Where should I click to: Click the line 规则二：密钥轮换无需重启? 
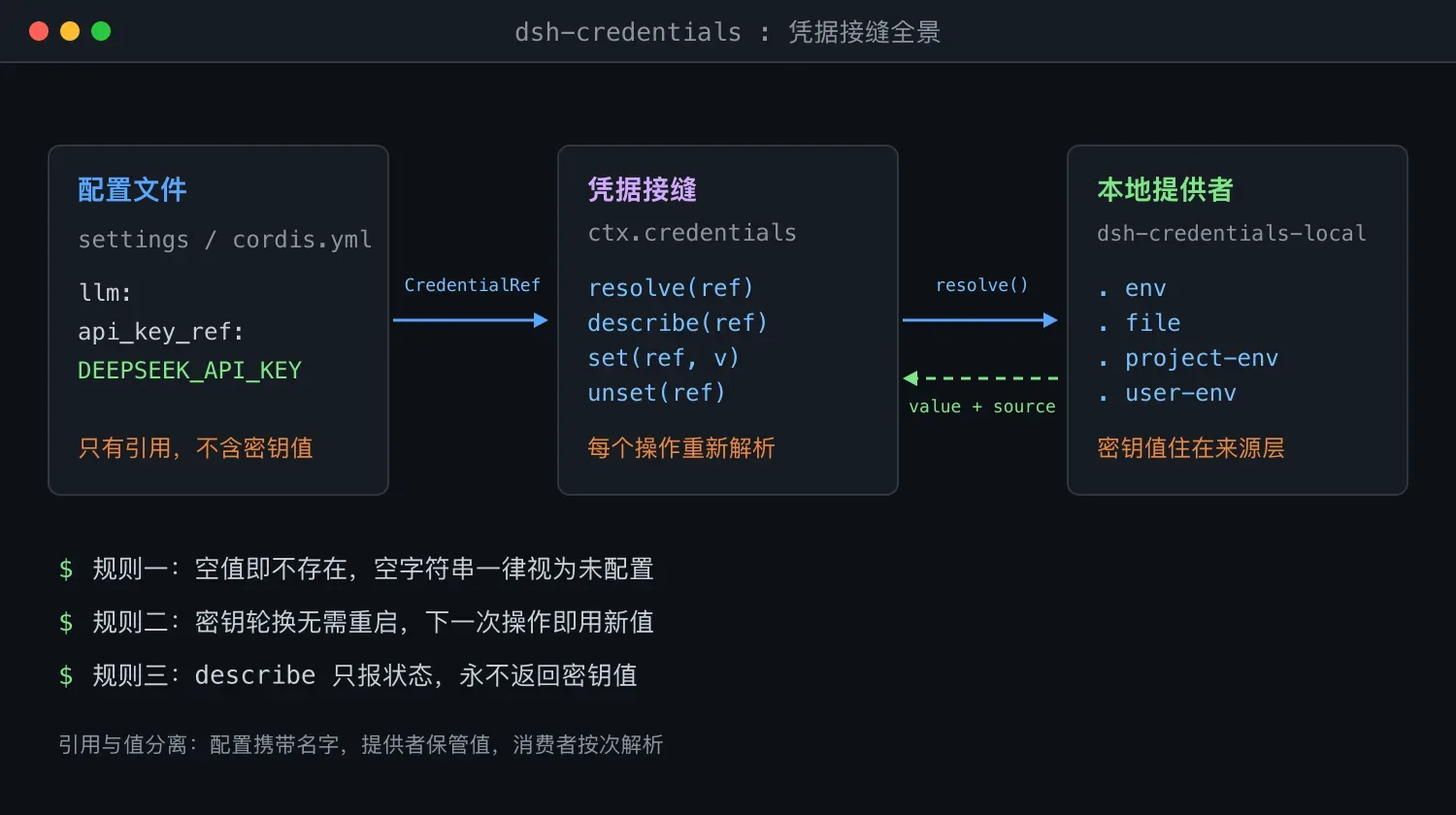coord(356,622)
